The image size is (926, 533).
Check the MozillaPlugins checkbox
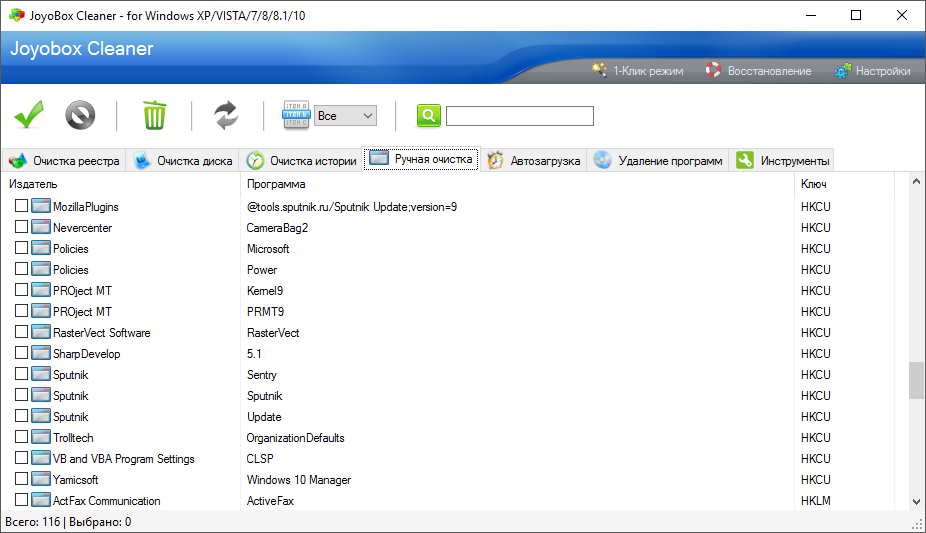tap(21, 205)
